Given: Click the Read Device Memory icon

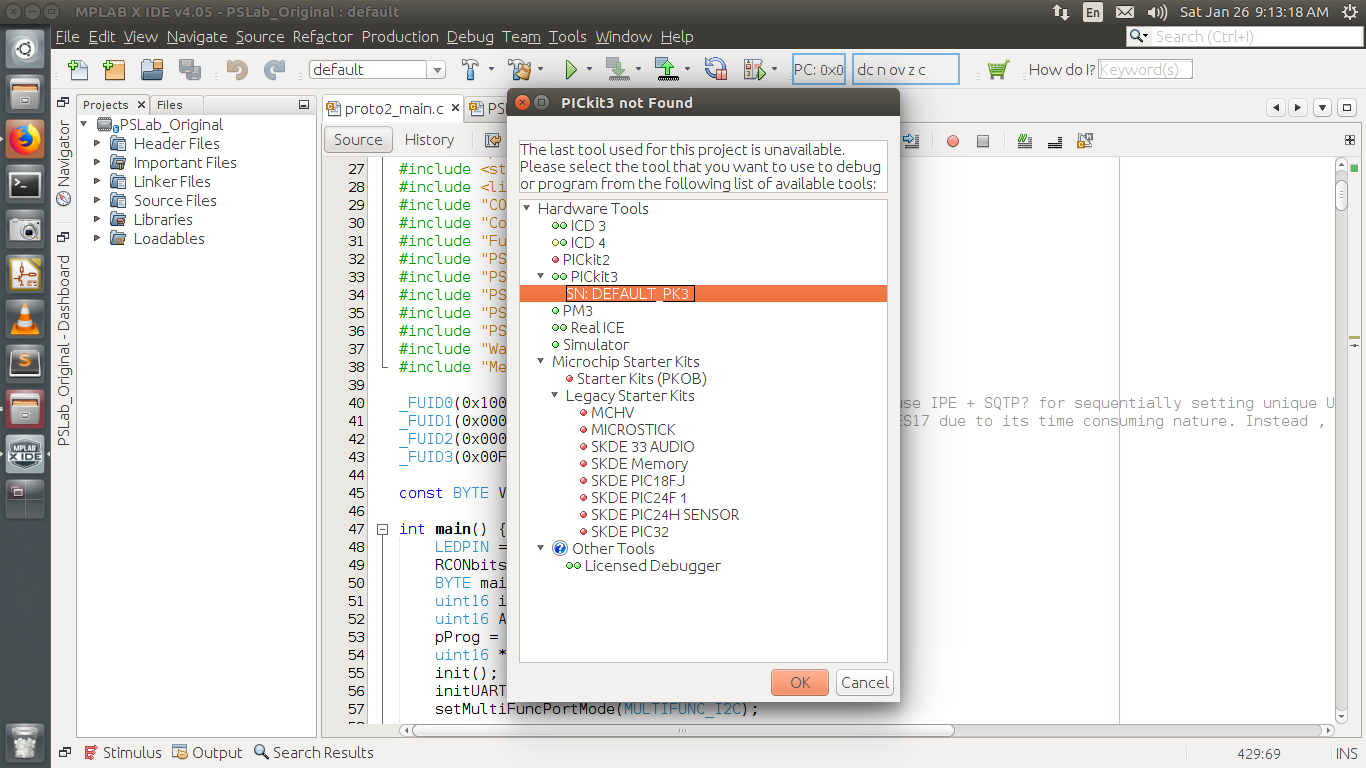Looking at the screenshot, I should 667,70.
